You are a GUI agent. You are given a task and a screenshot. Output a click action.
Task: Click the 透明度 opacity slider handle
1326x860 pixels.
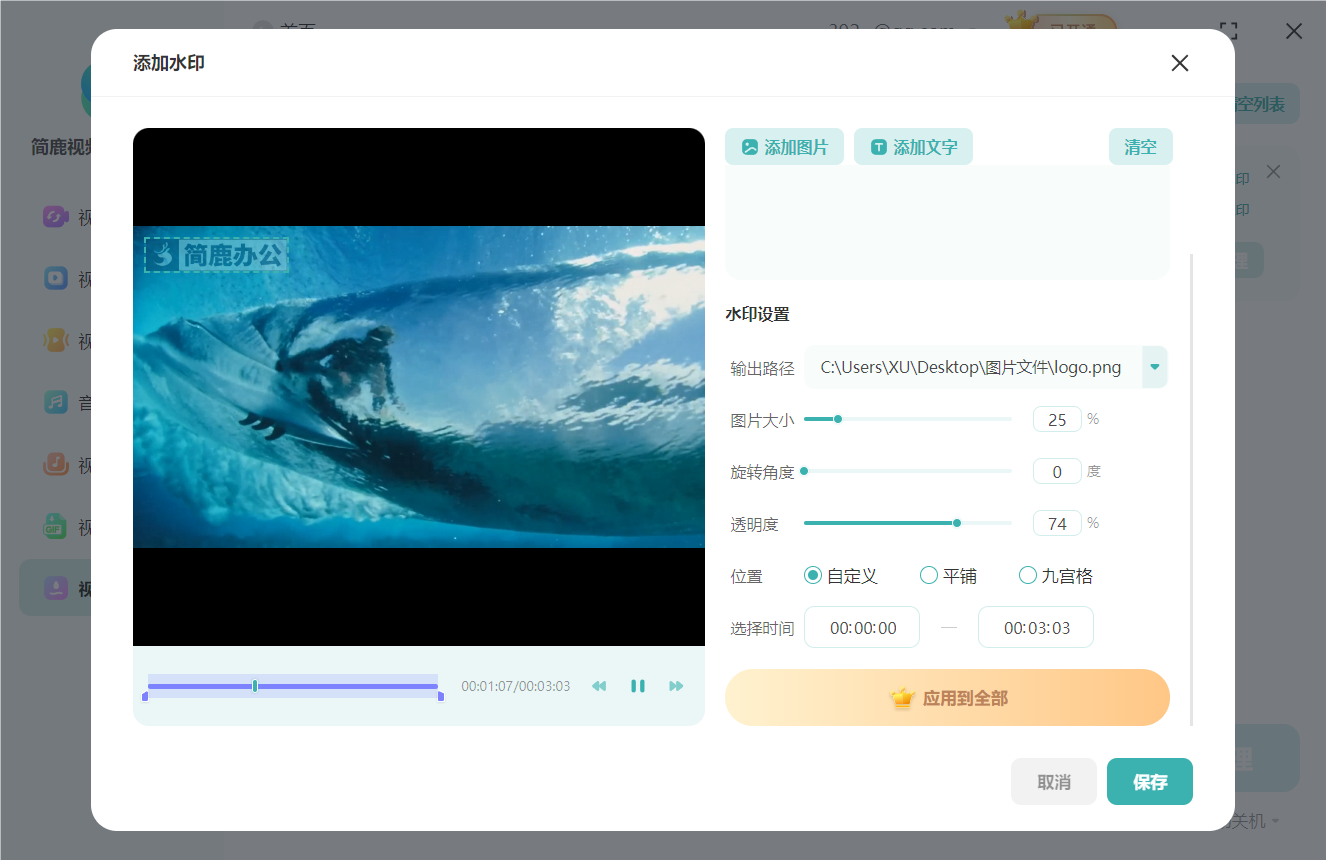[957, 523]
